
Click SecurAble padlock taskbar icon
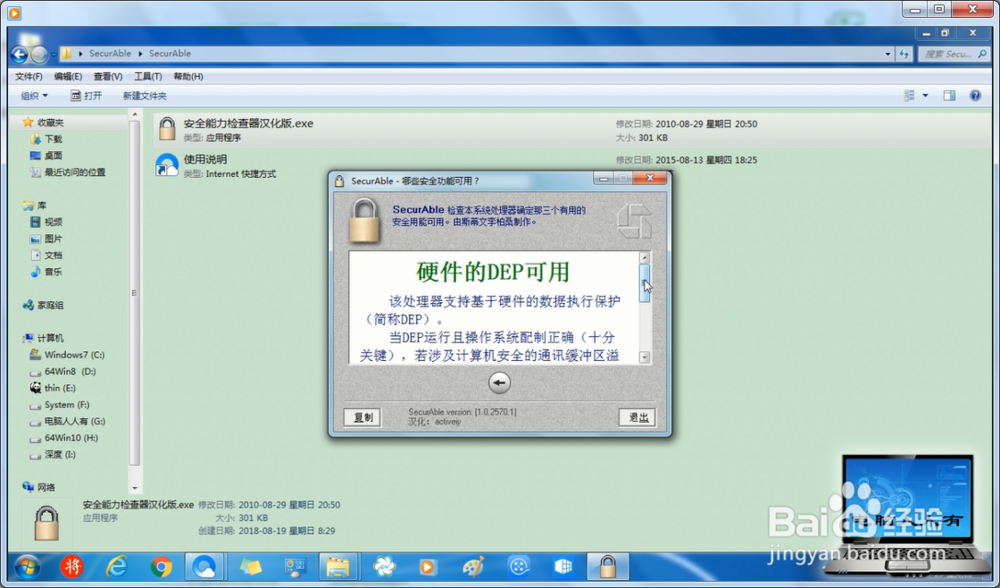pos(607,566)
